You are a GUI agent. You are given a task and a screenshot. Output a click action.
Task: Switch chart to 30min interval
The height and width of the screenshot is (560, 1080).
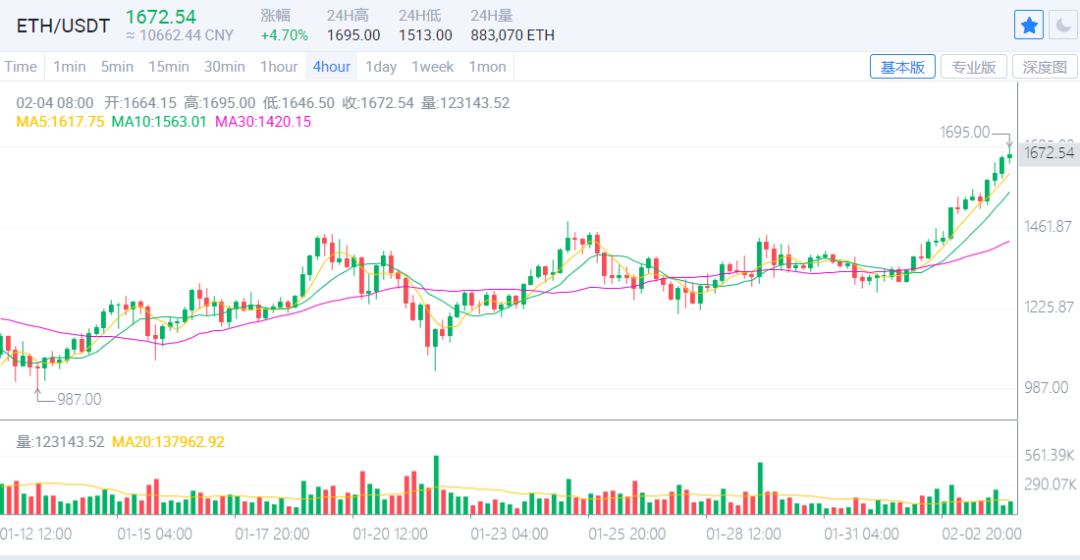pyautogui.click(x=225, y=67)
